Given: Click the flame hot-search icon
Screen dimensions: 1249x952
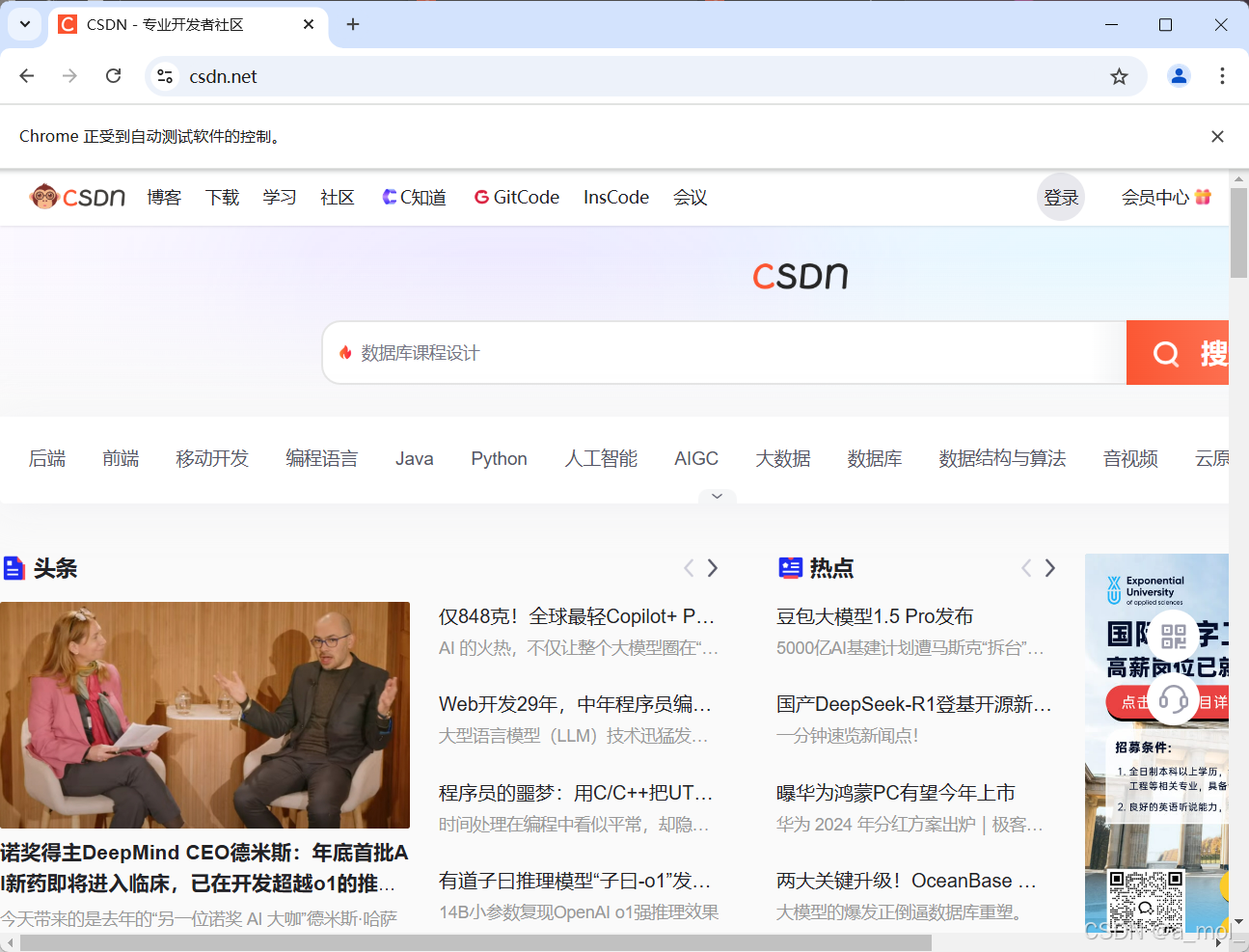Looking at the screenshot, I should pyautogui.click(x=345, y=353).
